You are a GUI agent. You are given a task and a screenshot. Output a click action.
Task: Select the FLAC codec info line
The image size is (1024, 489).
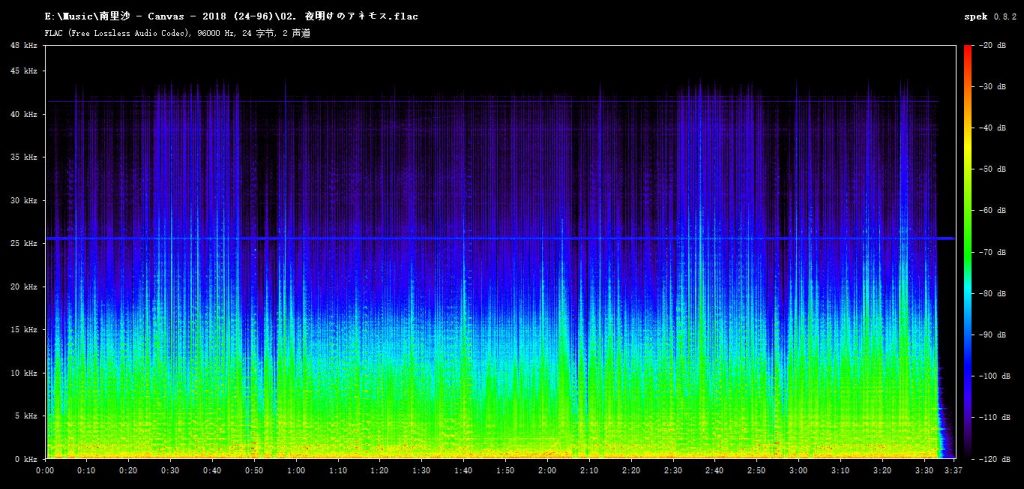pos(177,33)
